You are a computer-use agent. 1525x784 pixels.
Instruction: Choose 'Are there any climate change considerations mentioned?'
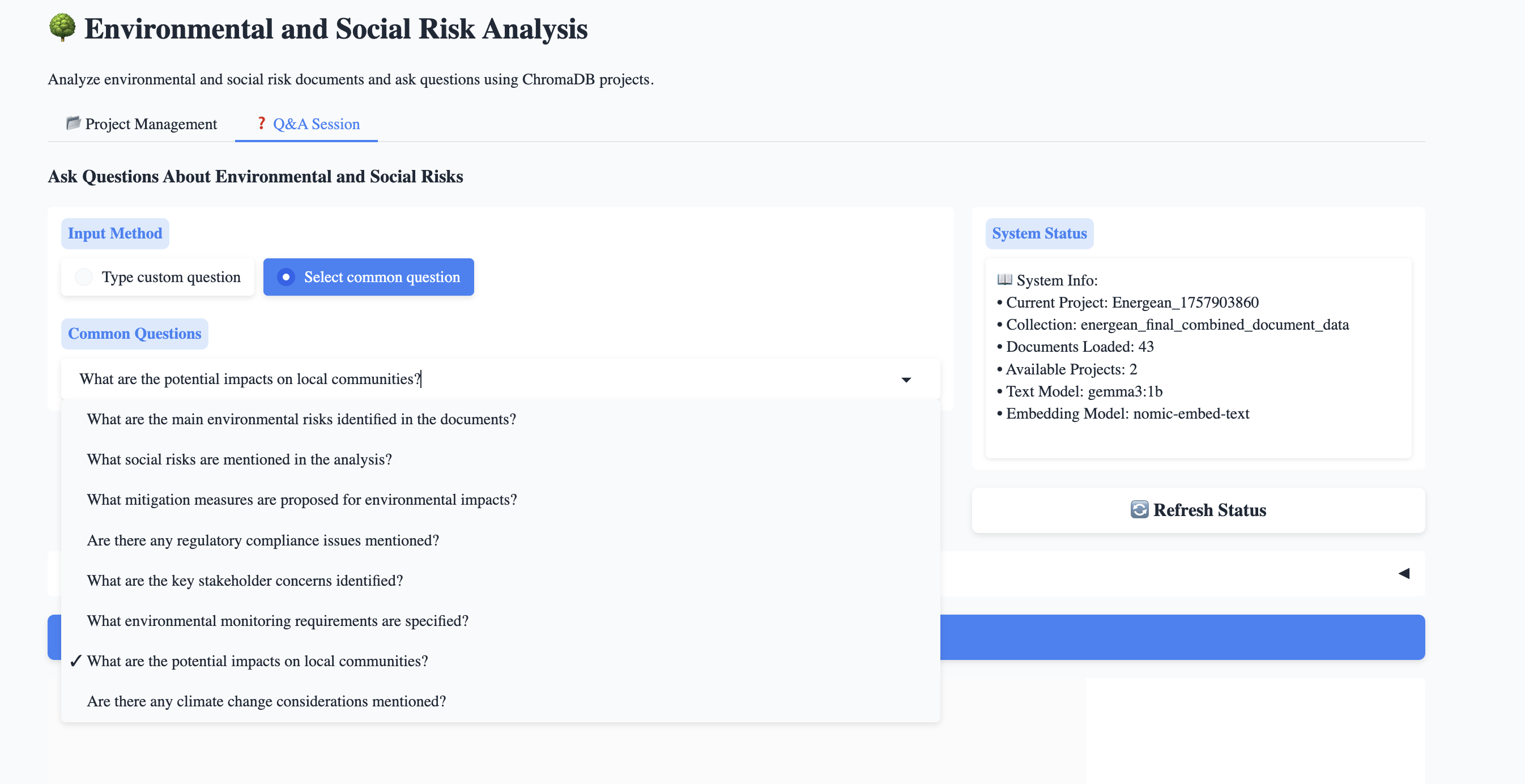pos(266,701)
